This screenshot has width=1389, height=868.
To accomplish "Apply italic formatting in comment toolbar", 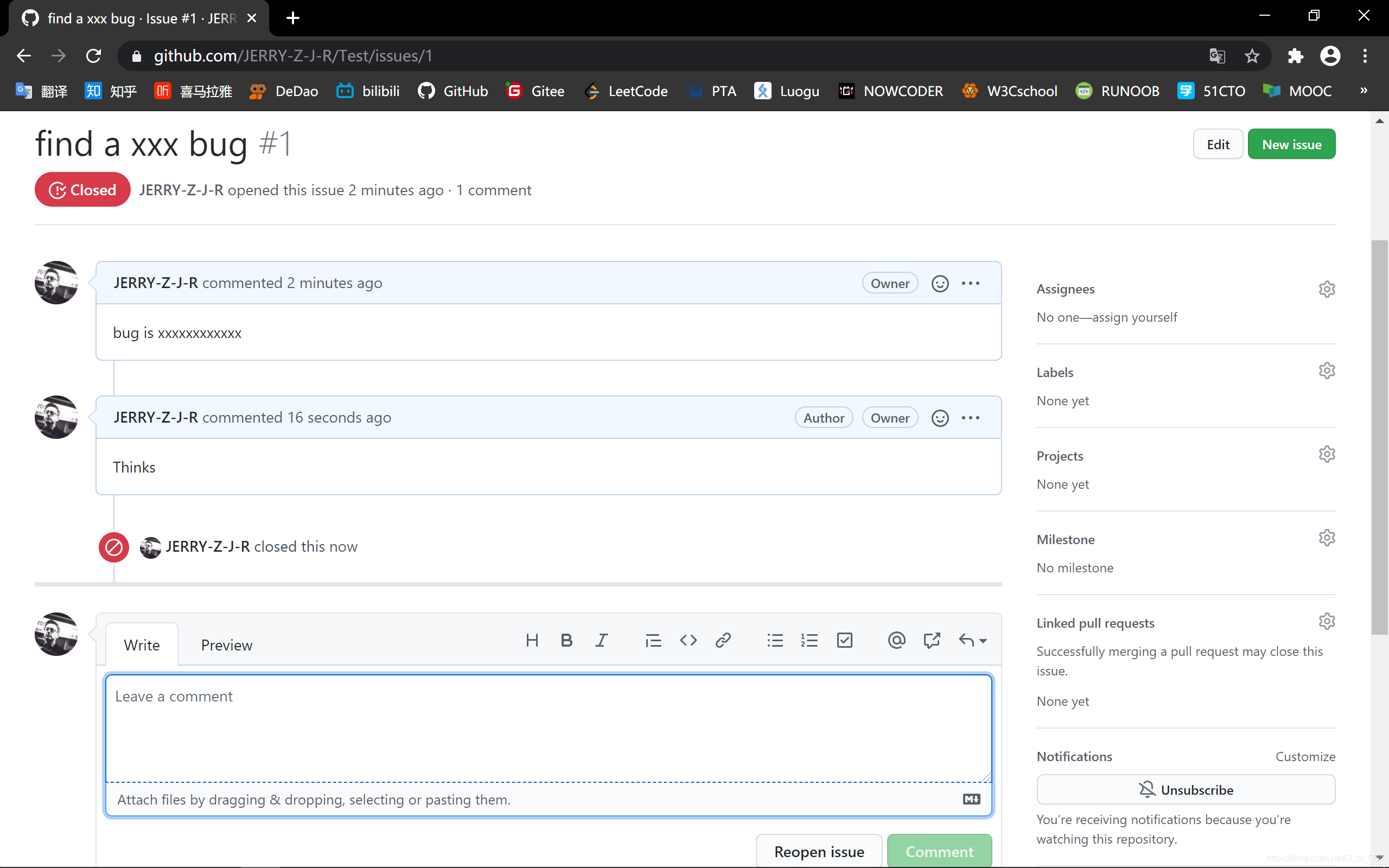I will tap(601, 640).
